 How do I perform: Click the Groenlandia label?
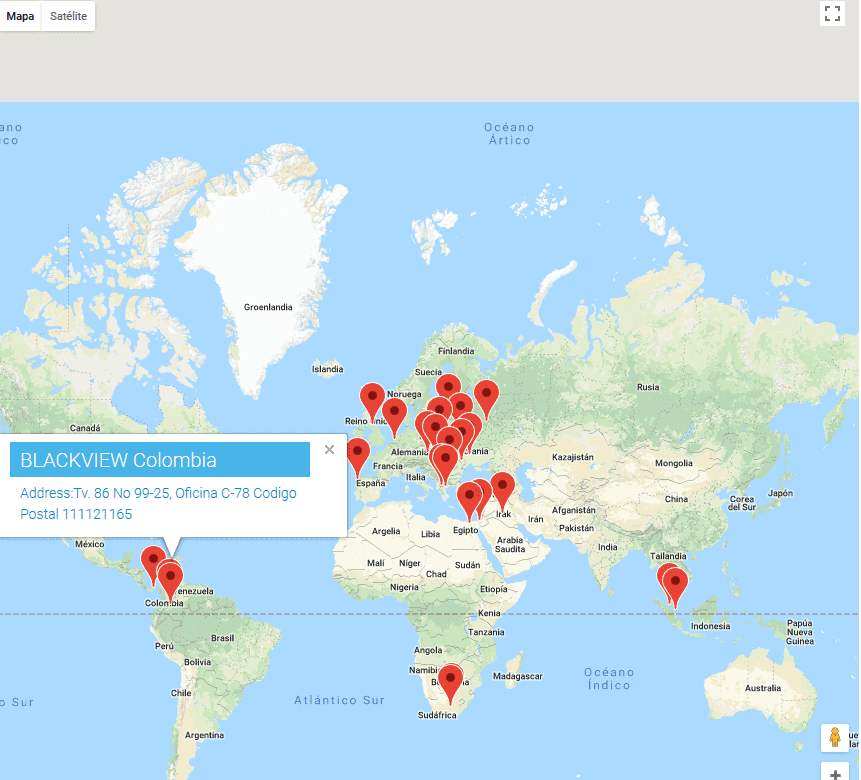pos(268,307)
